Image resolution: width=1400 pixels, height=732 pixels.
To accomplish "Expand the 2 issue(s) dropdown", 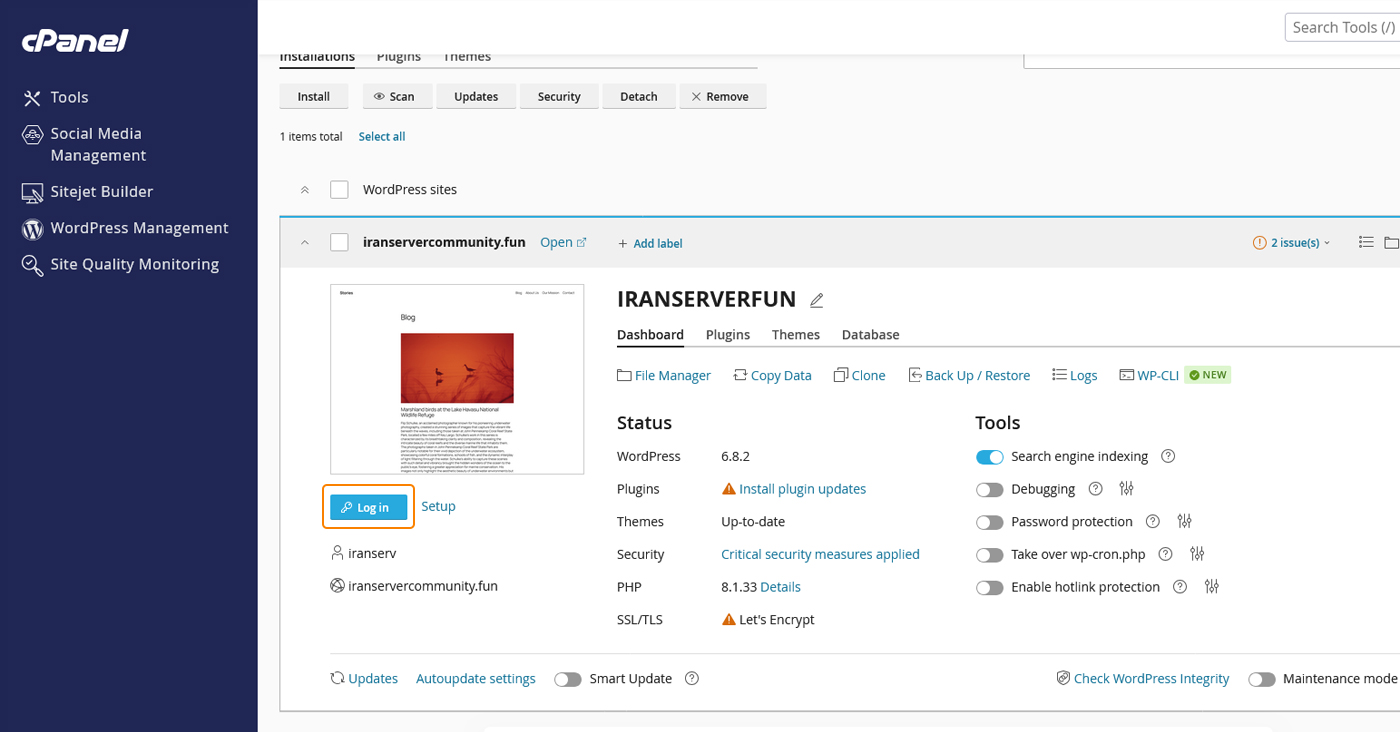I will click(x=1292, y=243).
